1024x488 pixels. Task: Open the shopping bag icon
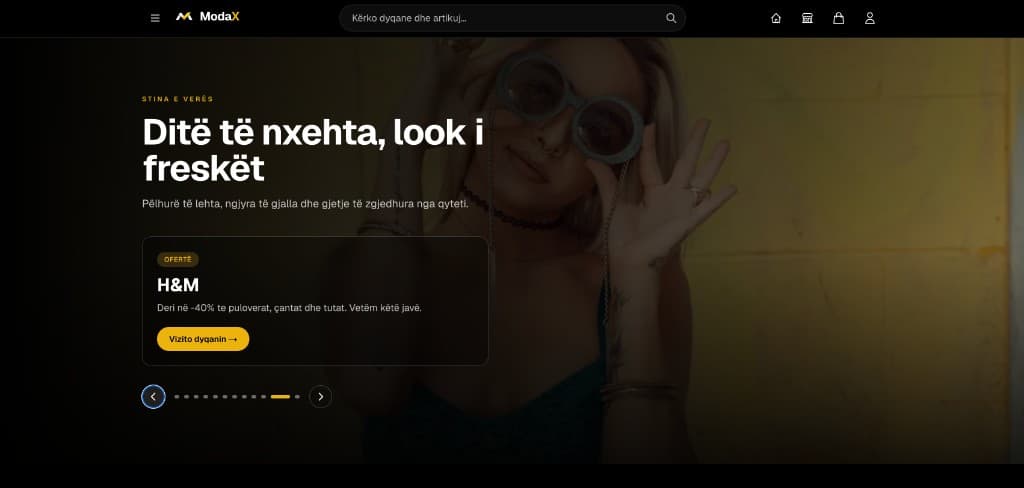(839, 18)
